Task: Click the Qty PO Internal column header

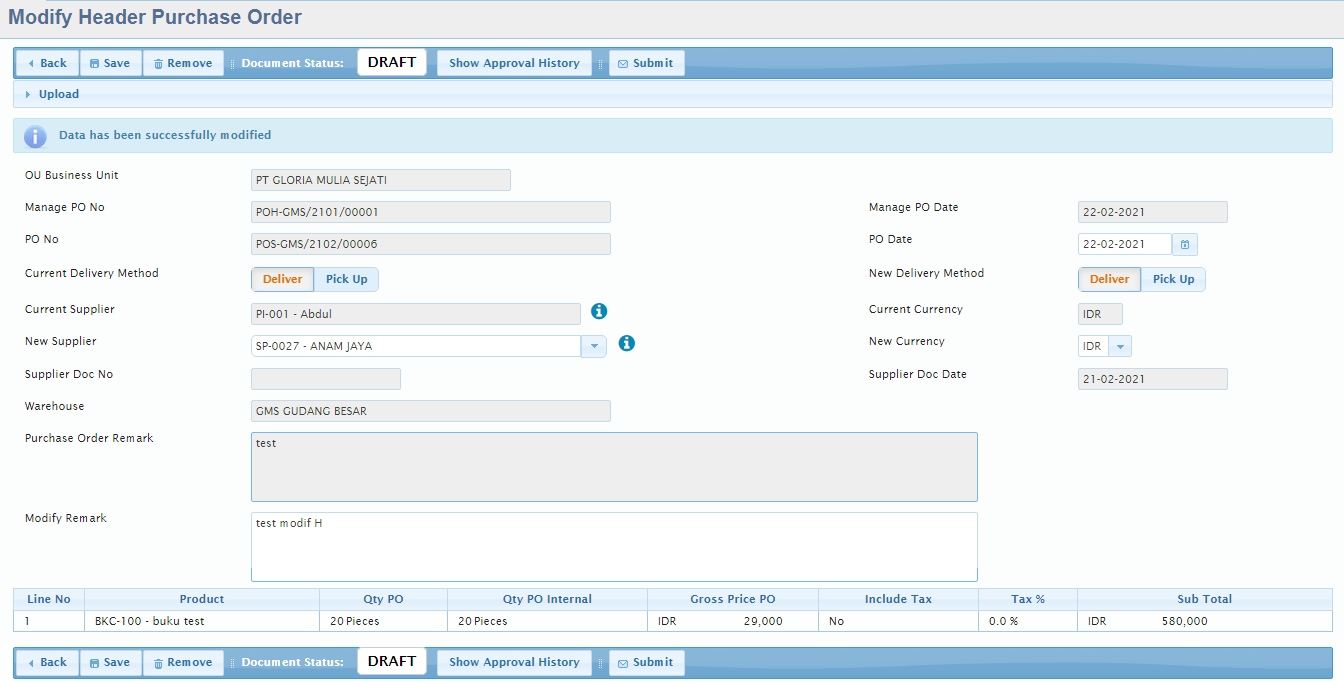Action: 547,599
